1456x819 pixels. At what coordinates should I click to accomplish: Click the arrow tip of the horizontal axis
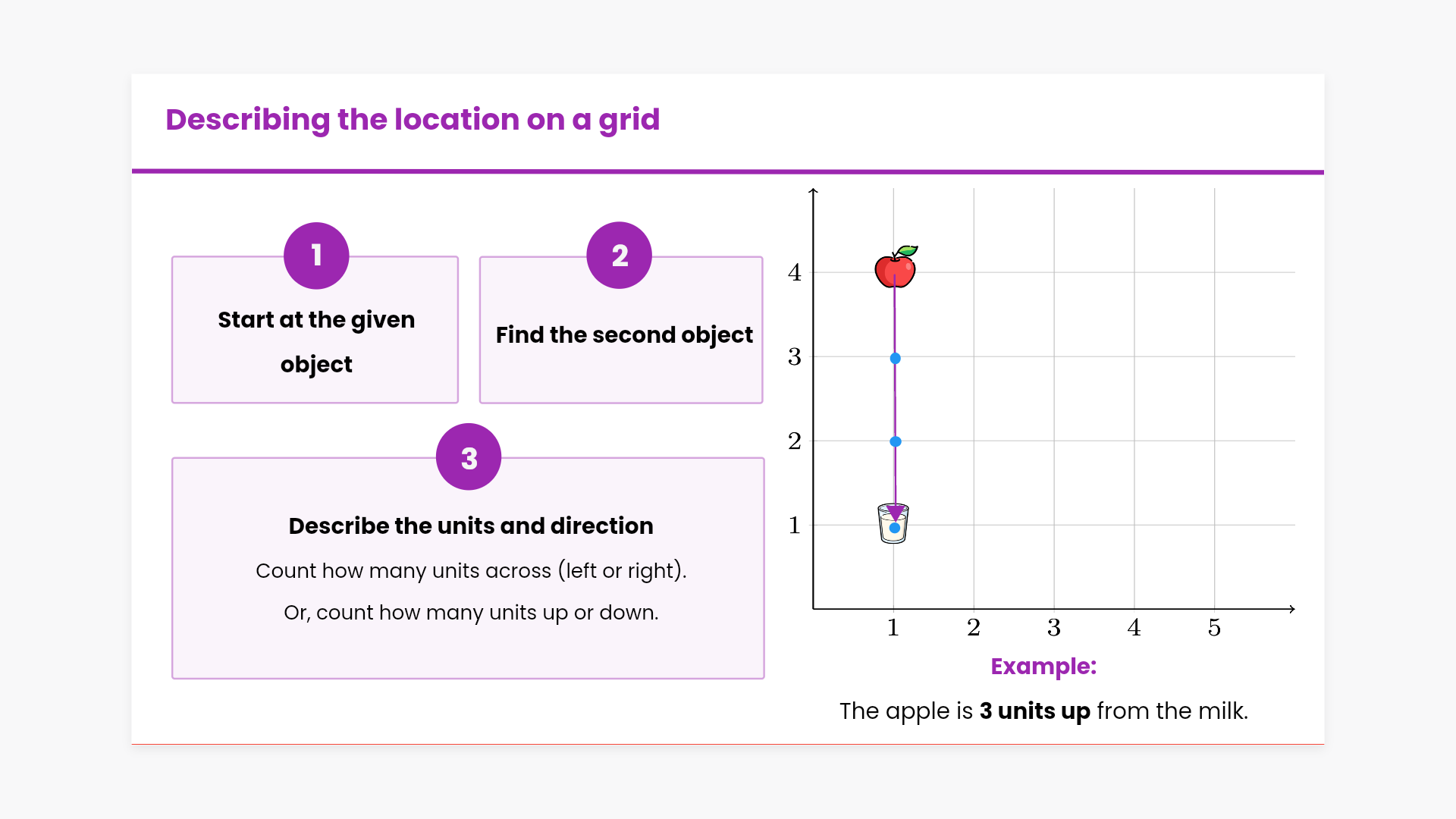pos(1291,609)
